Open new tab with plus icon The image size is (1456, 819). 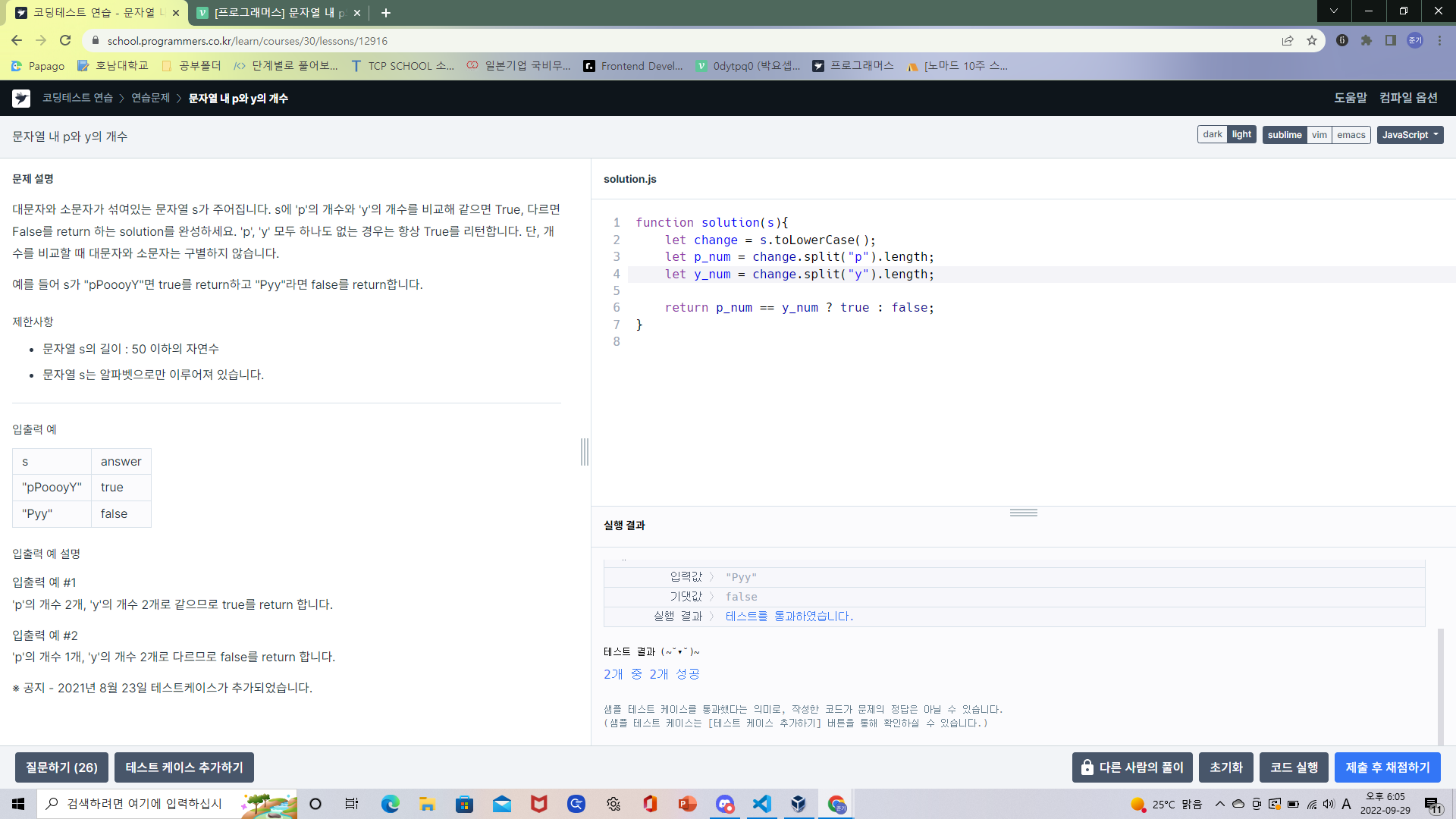386,13
